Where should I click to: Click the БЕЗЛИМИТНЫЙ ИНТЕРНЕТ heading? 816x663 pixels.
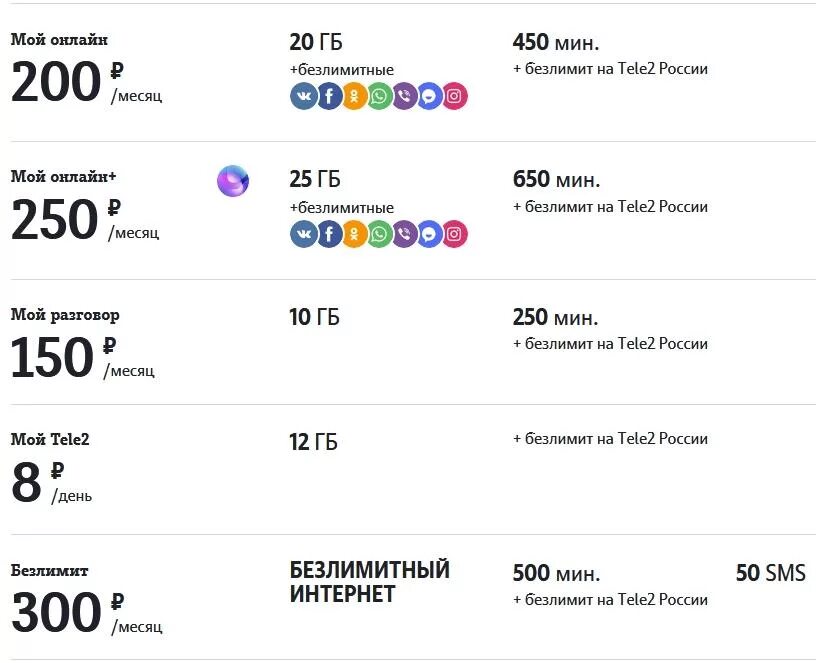pos(369,582)
